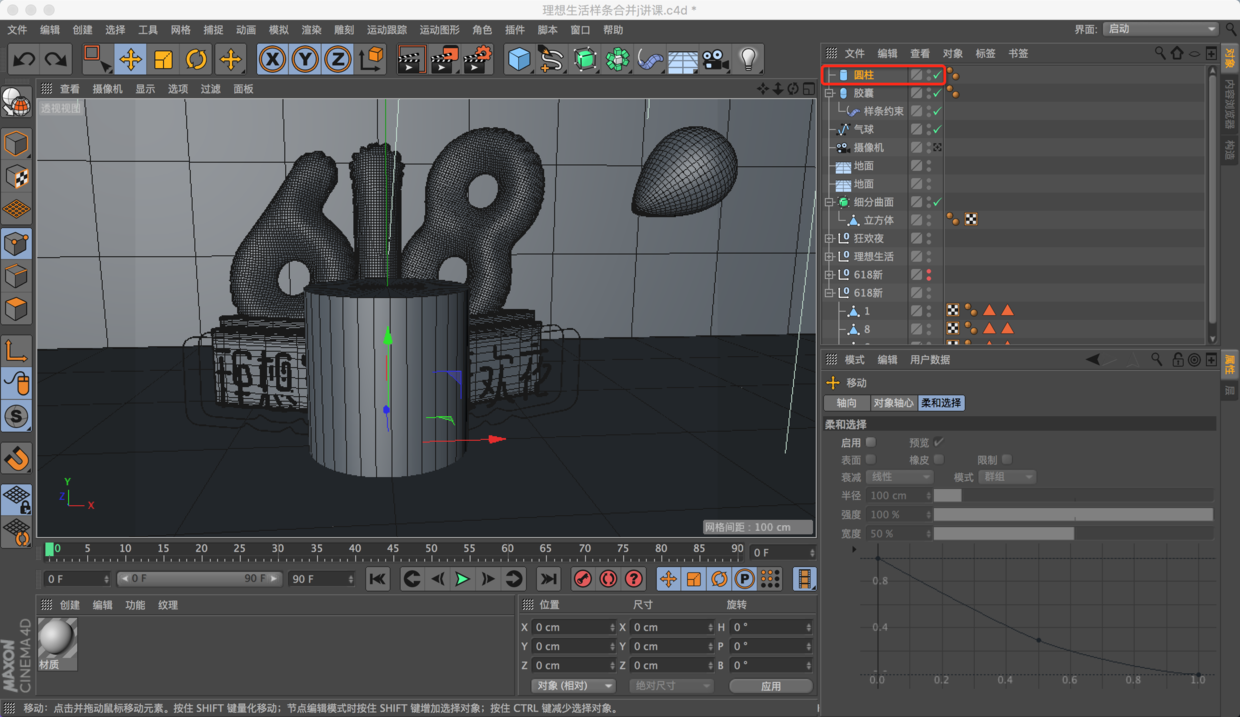Toggle the 预览 checkbox

tap(938, 442)
